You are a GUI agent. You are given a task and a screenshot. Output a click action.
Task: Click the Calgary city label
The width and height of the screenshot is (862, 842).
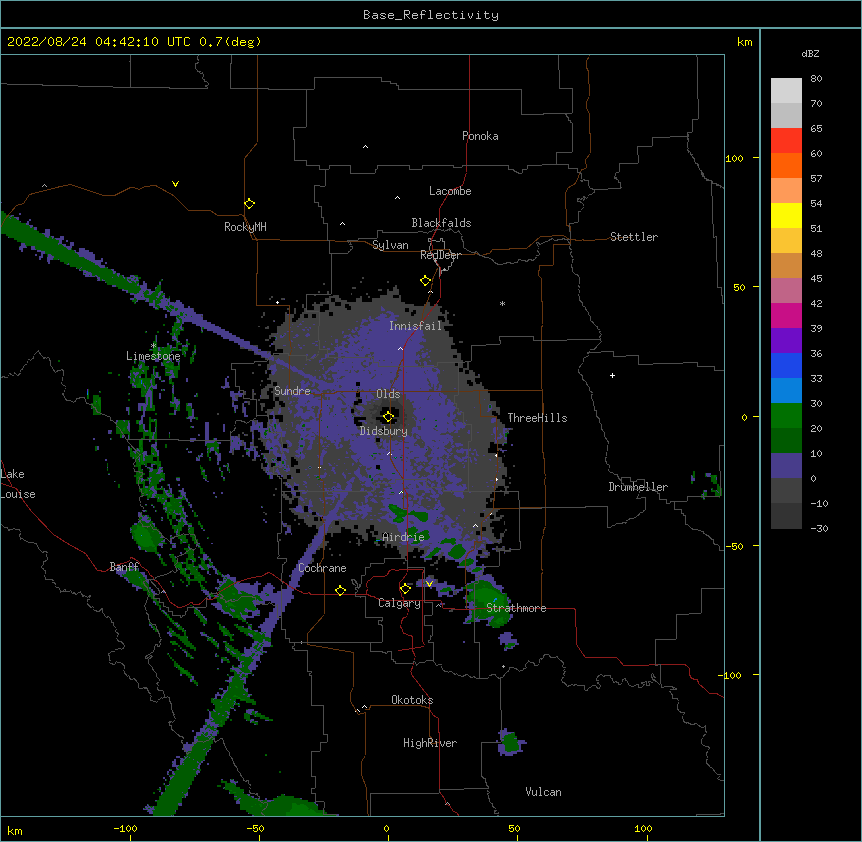(x=400, y=603)
